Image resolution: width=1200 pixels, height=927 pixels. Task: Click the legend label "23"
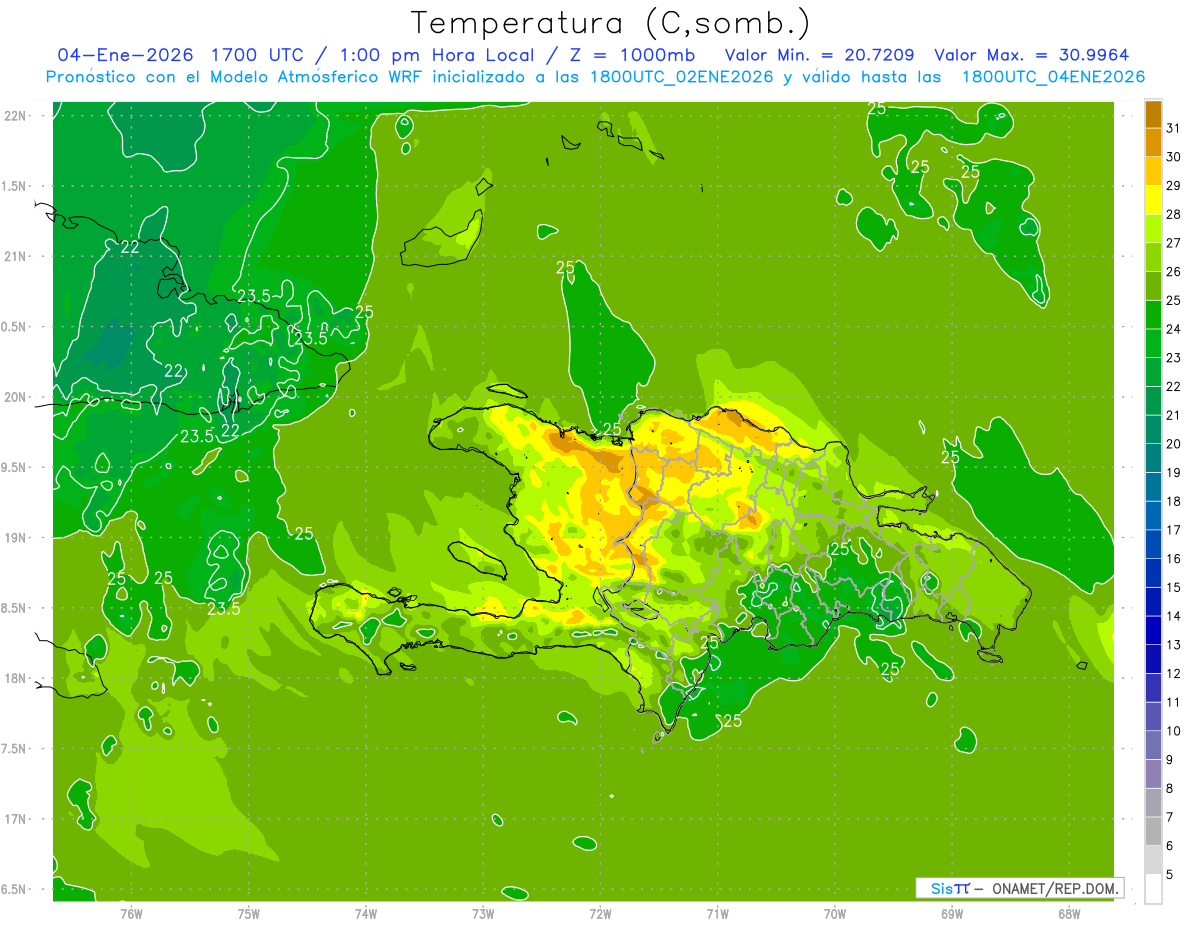1173,358
